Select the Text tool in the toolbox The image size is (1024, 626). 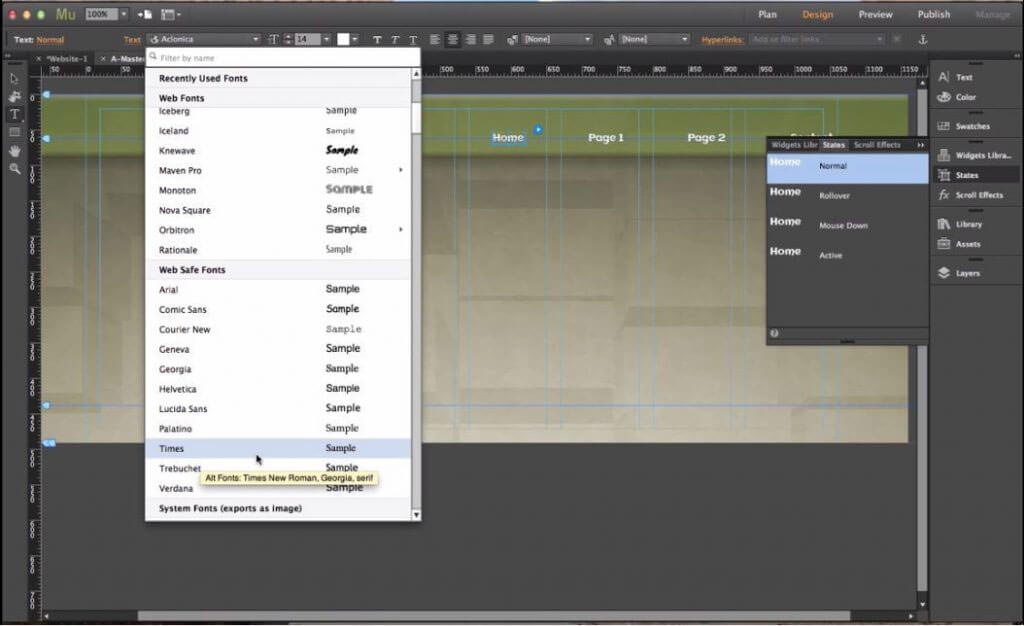click(14, 114)
